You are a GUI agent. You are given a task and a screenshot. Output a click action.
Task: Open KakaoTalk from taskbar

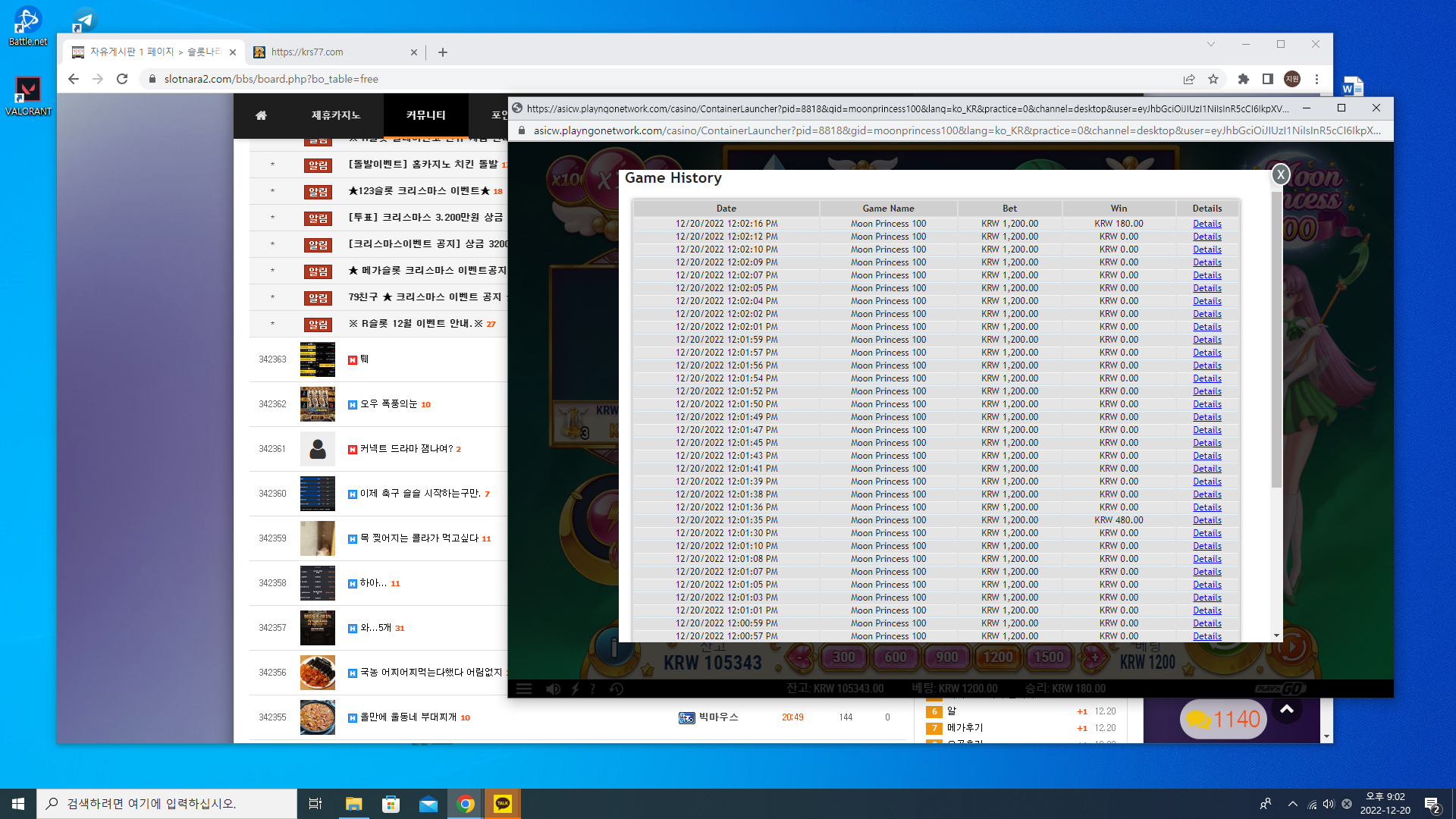coord(503,804)
